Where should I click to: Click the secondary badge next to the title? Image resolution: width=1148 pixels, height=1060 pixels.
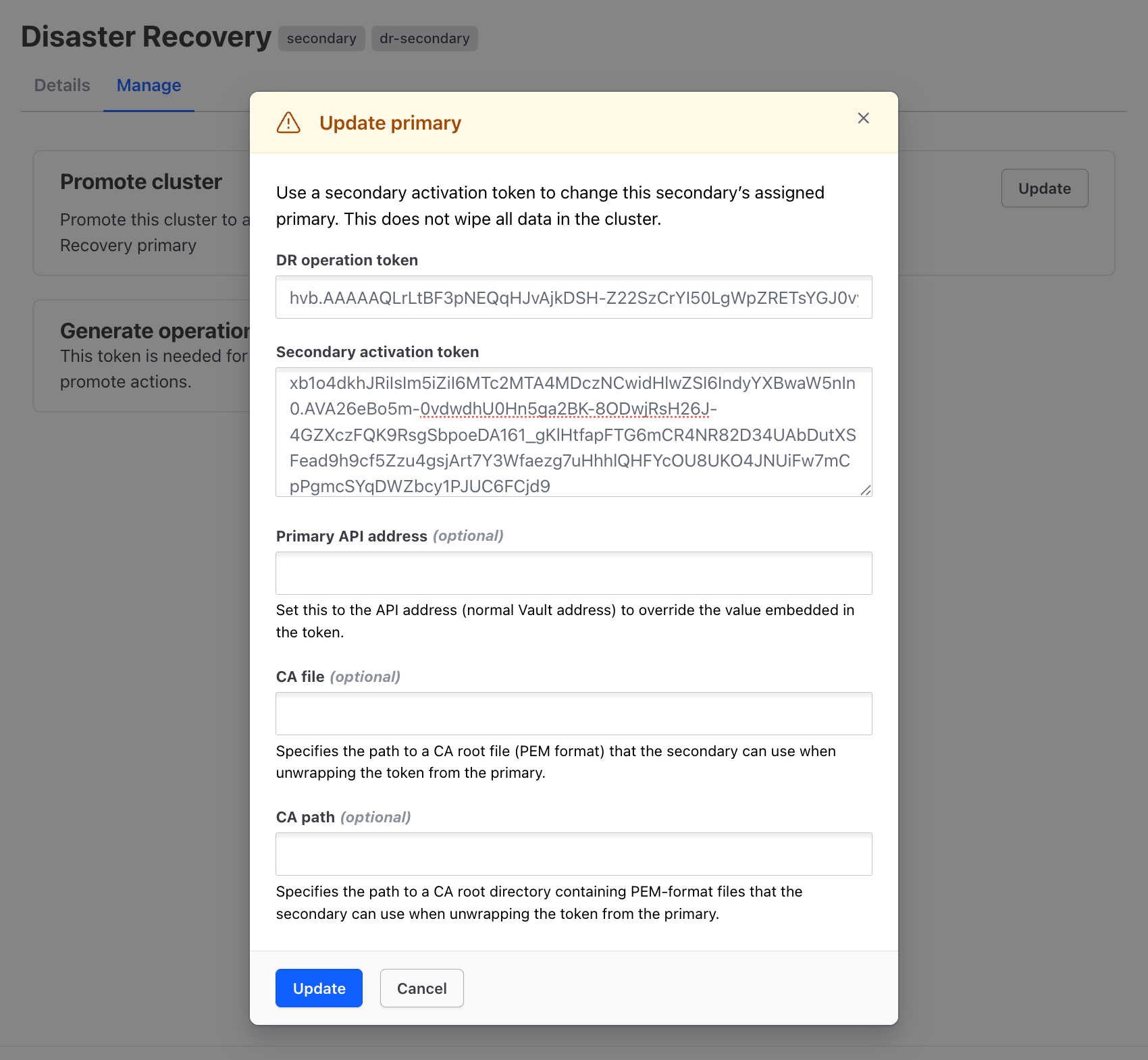click(x=321, y=38)
